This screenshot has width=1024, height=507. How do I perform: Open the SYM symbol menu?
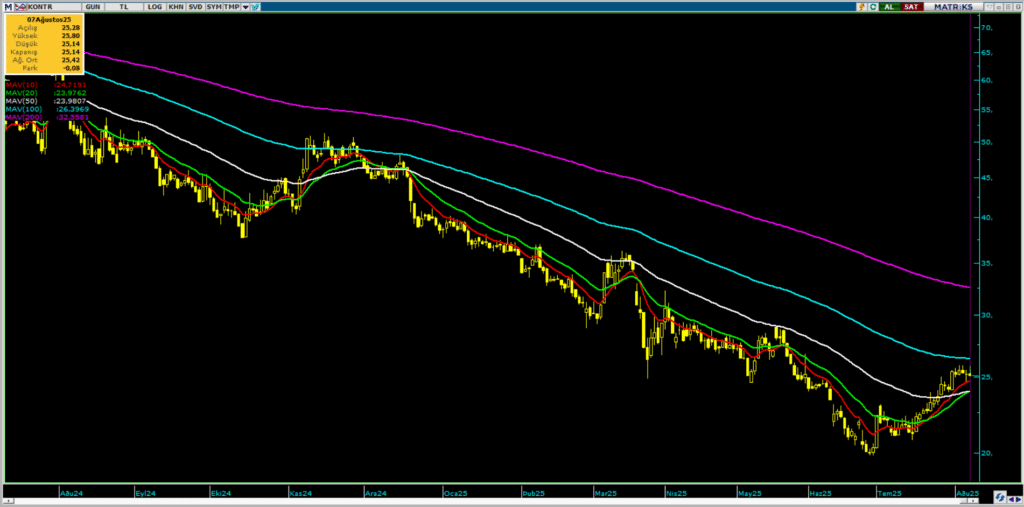(x=214, y=6)
